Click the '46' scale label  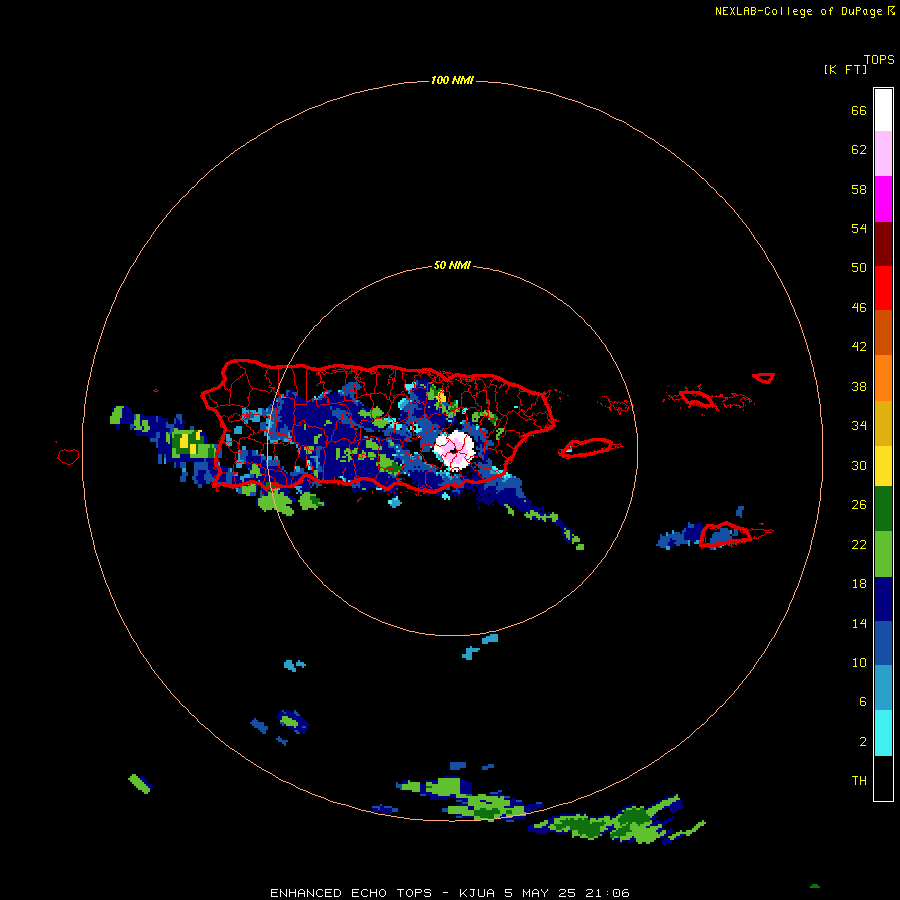point(859,308)
